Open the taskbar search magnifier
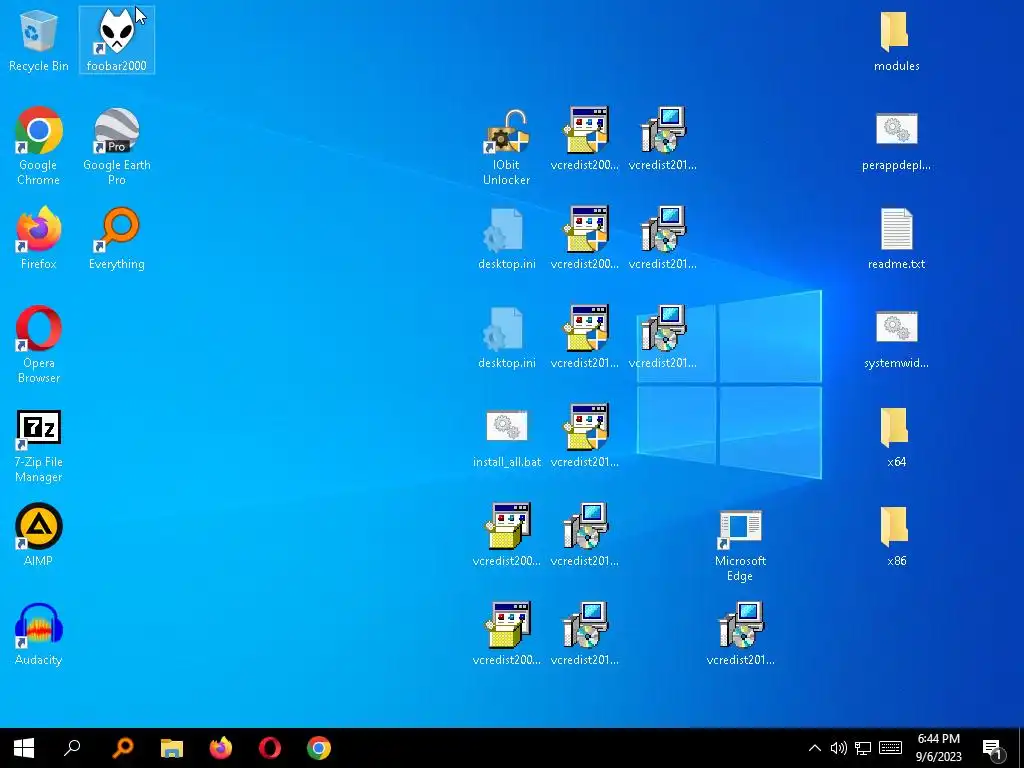The width and height of the screenshot is (1024, 768). (72, 748)
